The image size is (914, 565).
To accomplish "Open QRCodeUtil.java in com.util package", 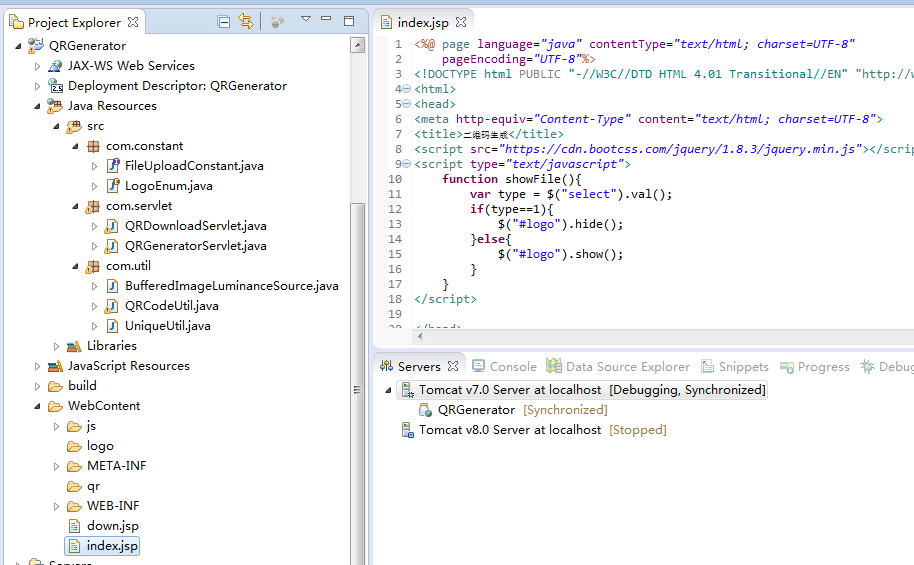I will coord(171,306).
